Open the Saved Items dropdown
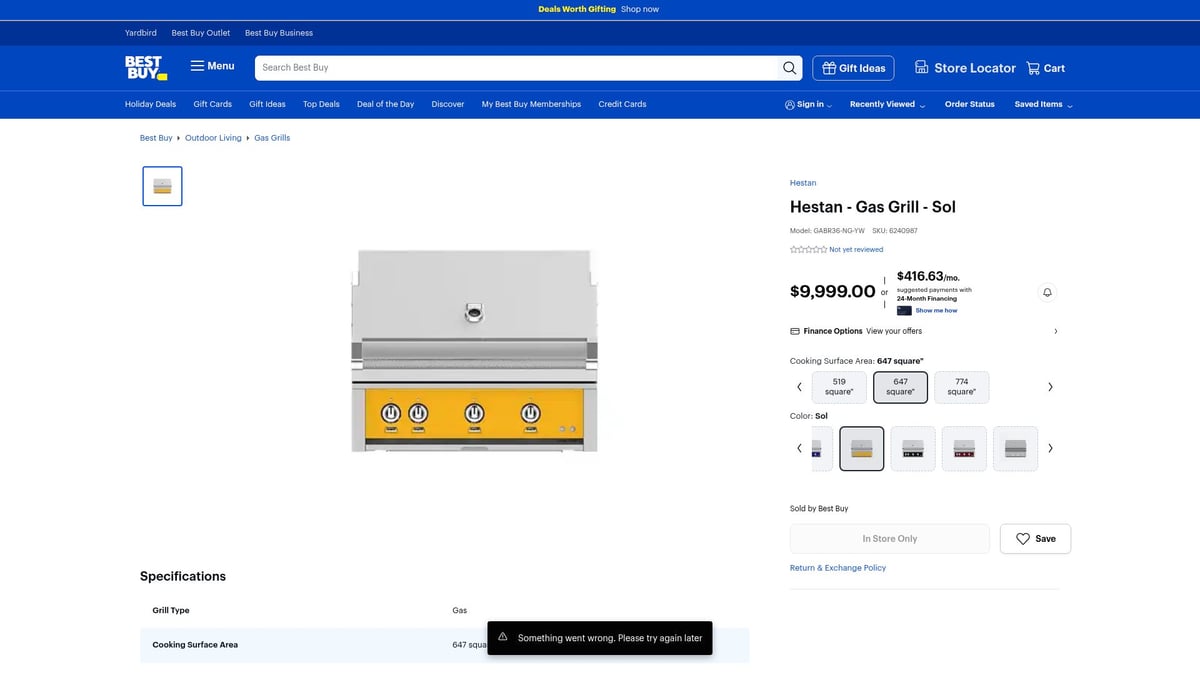The width and height of the screenshot is (1200, 675). pyautogui.click(x=1043, y=104)
